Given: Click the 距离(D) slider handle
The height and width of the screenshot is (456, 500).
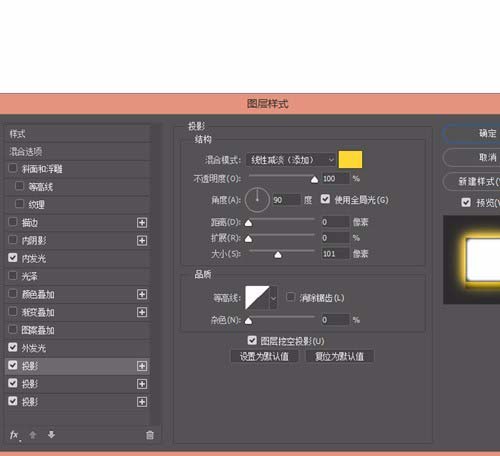Looking at the screenshot, I should [x=248, y=223].
